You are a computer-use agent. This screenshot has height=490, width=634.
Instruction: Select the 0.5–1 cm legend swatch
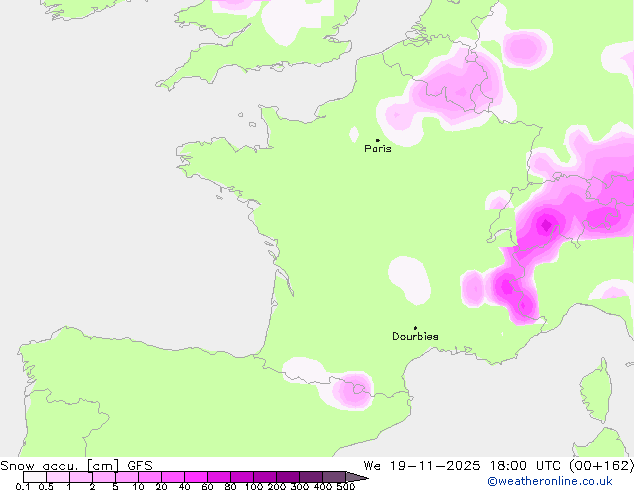point(58,477)
